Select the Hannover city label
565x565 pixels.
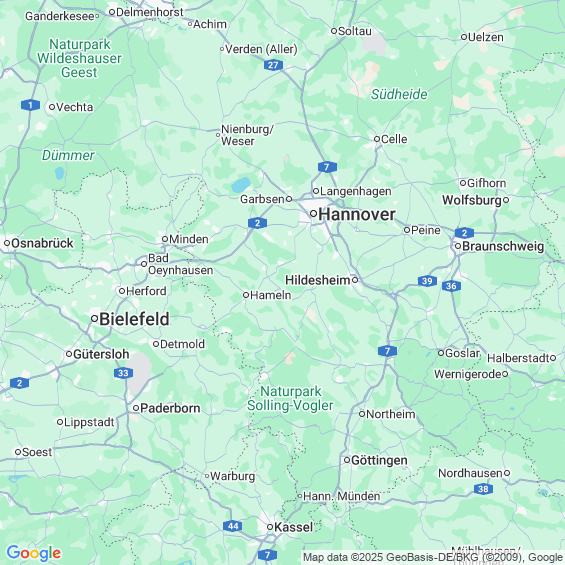357,214
